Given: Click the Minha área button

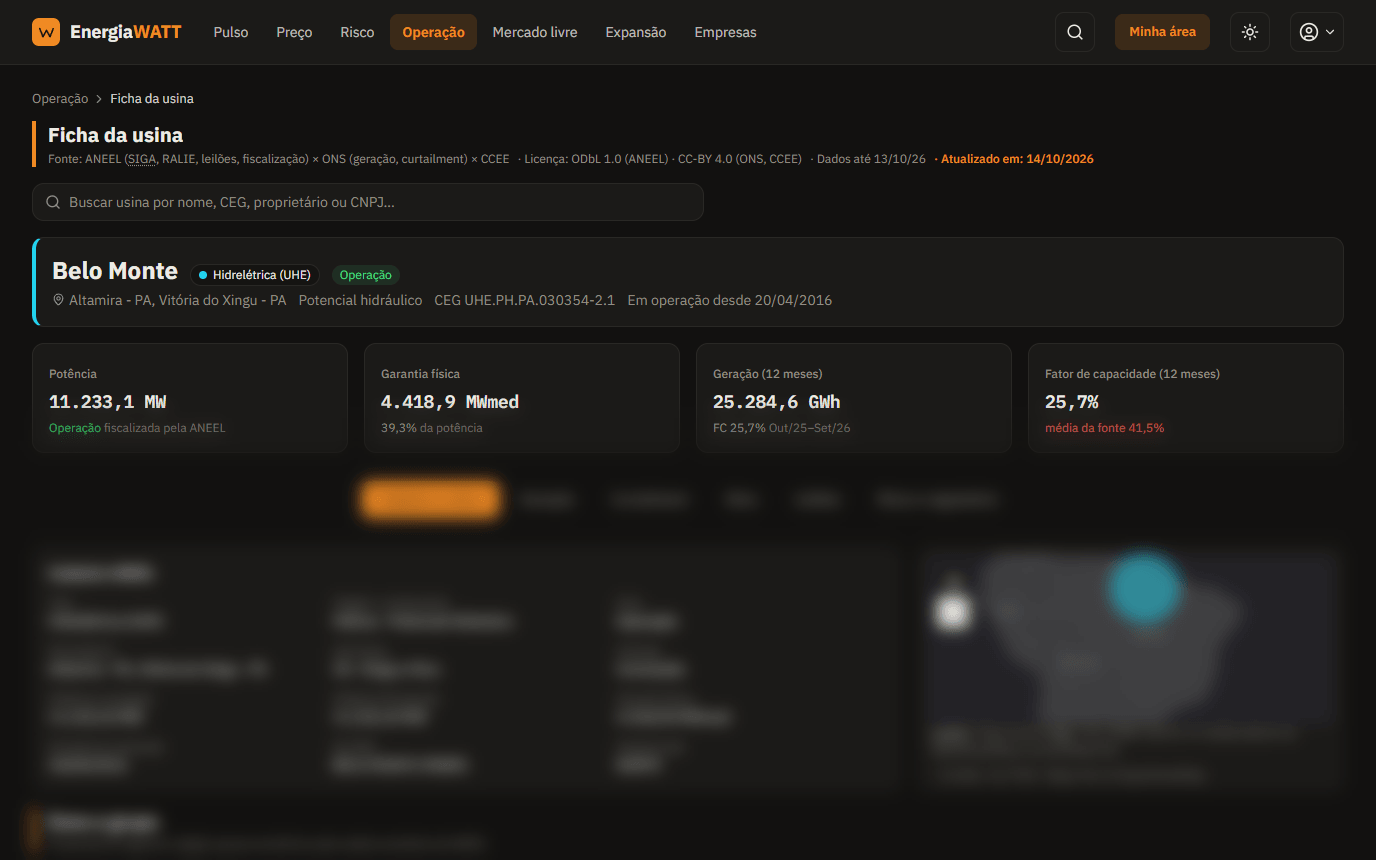Looking at the screenshot, I should pyautogui.click(x=1162, y=32).
